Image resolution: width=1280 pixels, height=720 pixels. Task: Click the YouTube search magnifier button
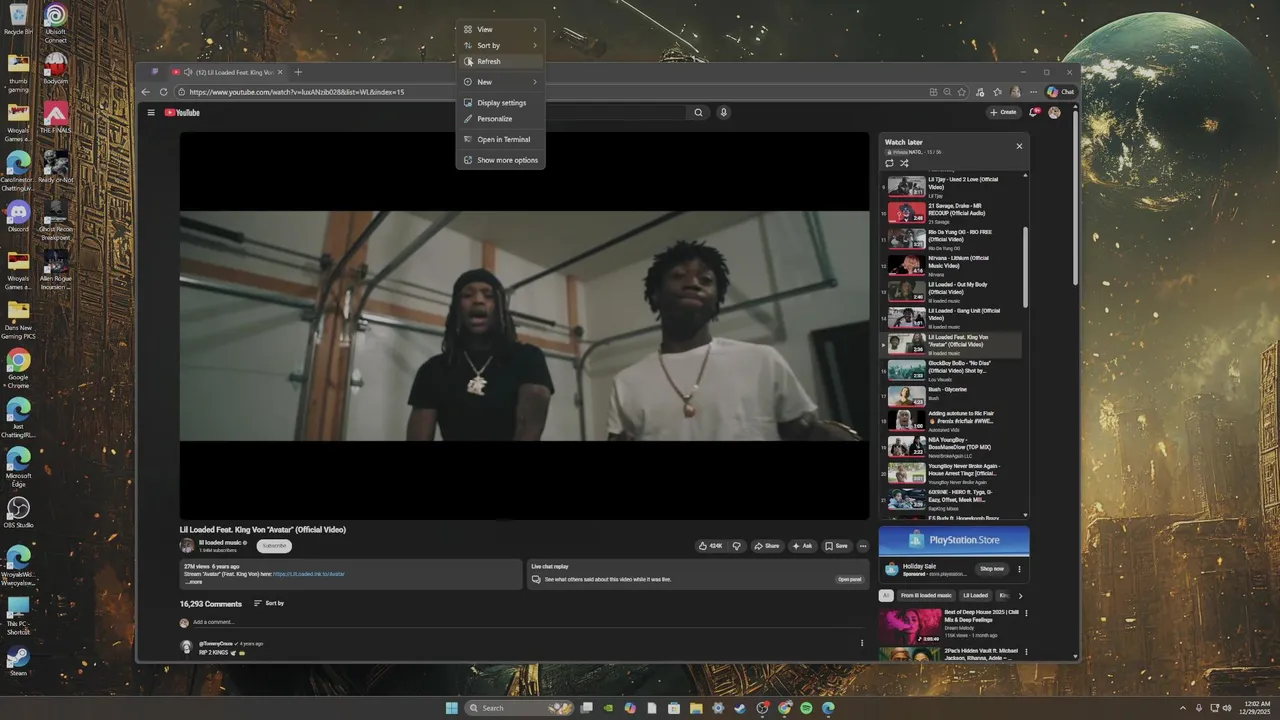pos(699,113)
